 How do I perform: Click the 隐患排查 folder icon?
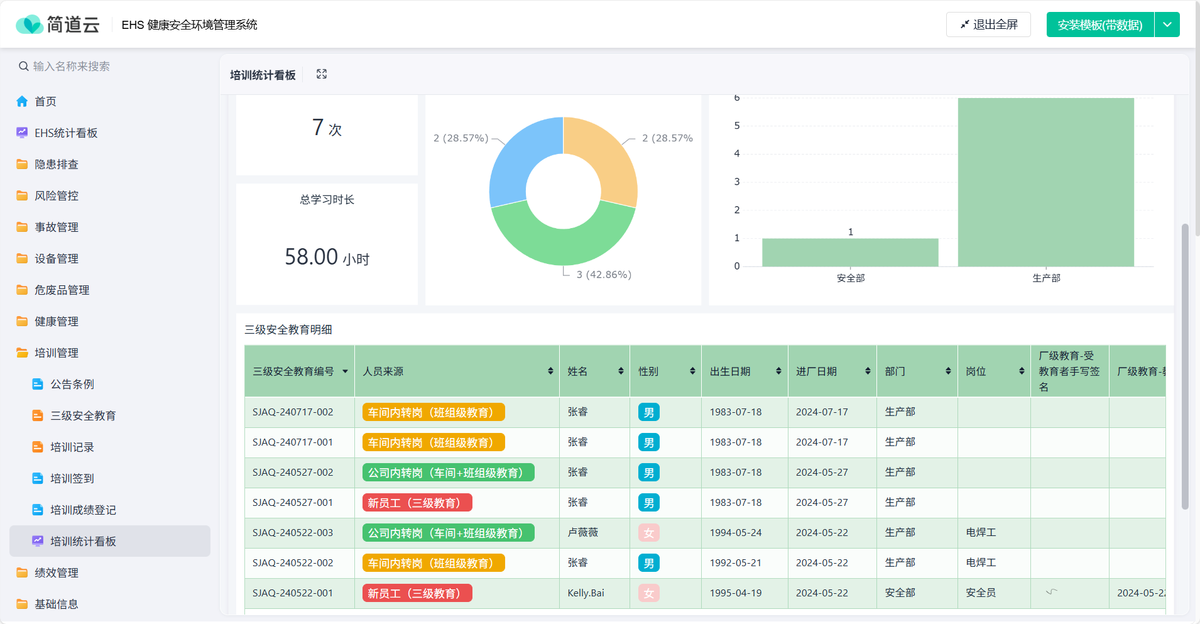22,164
